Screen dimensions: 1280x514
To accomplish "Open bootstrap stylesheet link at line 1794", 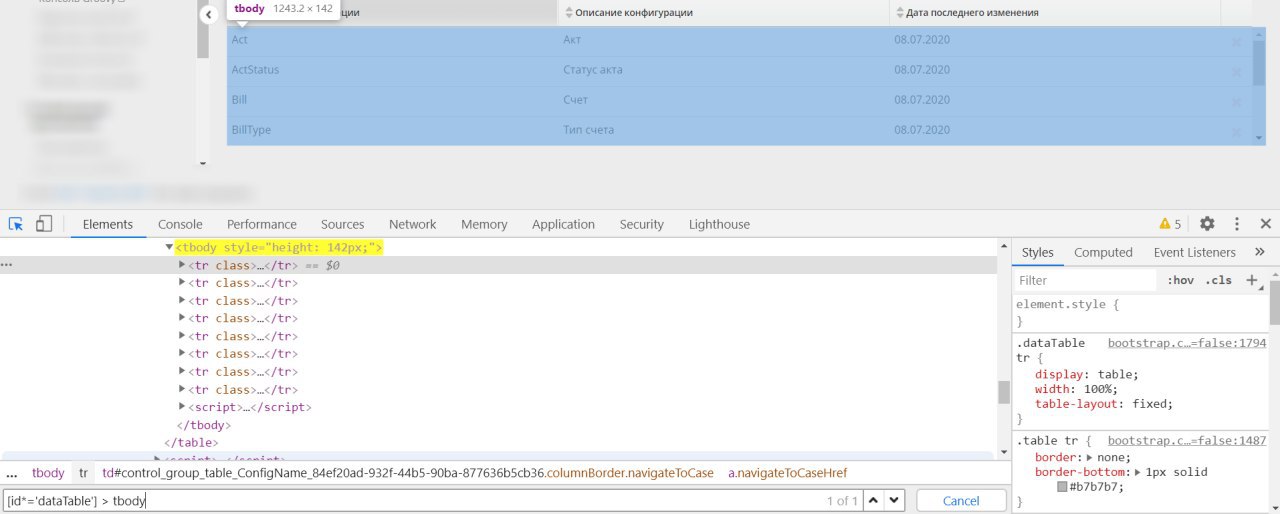I will click(1187, 343).
